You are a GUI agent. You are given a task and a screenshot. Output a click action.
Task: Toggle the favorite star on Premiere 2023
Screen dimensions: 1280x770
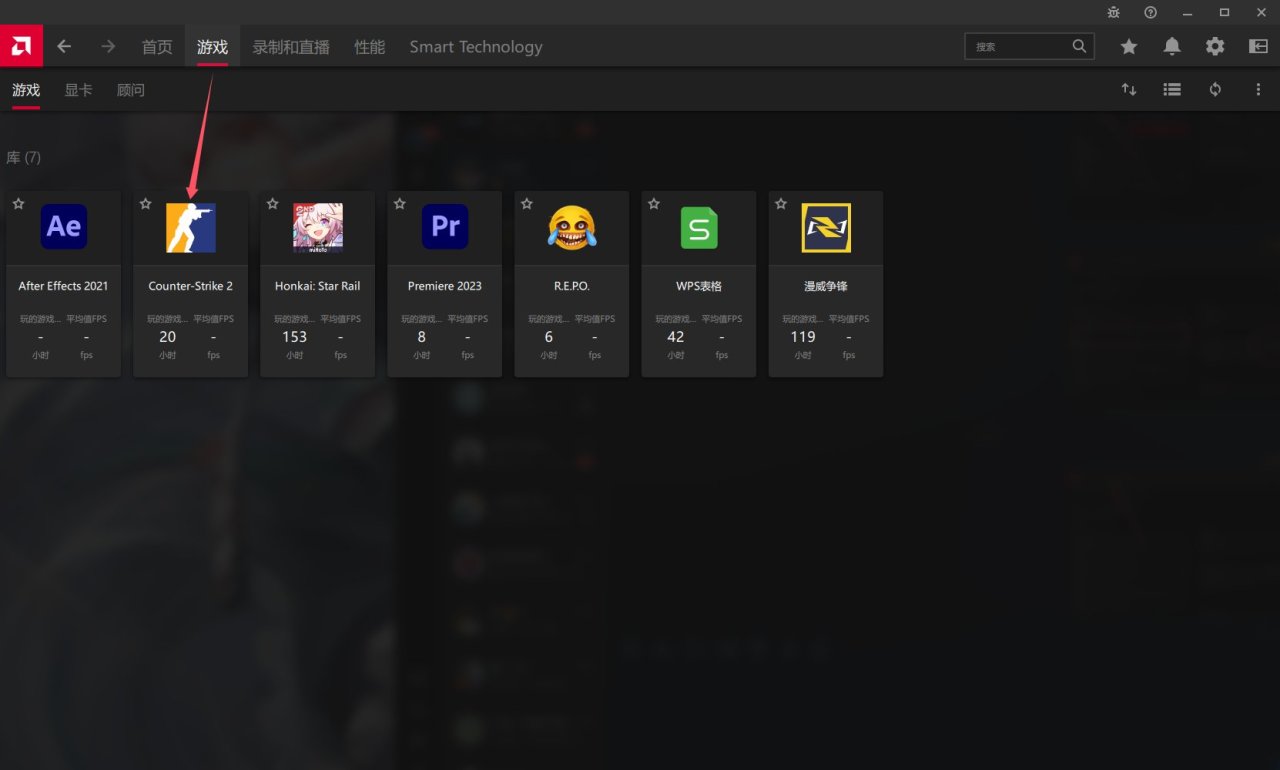[399, 204]
